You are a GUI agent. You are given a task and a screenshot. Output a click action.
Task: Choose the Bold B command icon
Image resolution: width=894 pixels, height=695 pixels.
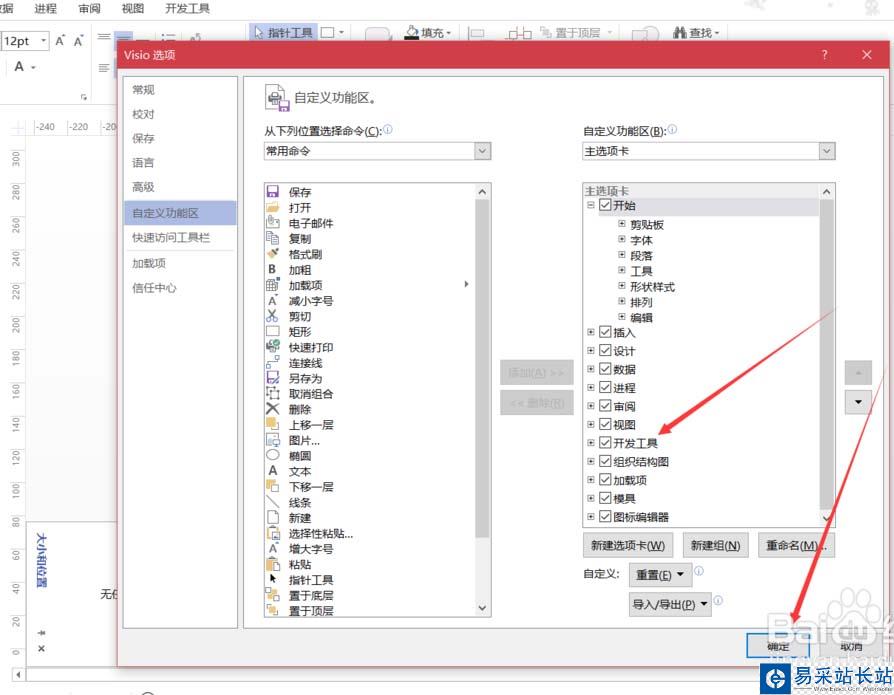tap(273, 269)
